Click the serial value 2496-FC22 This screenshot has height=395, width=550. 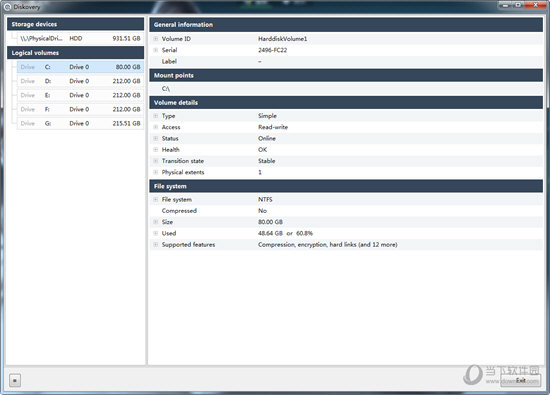[273, 50]
